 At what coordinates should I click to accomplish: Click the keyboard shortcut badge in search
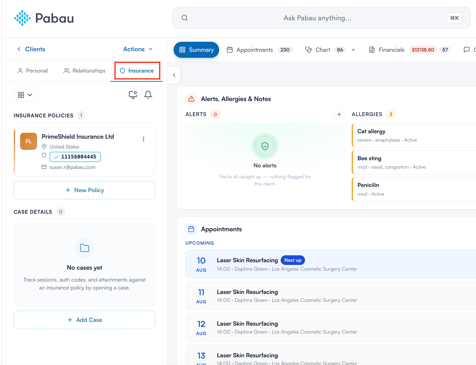click(454, 18)
